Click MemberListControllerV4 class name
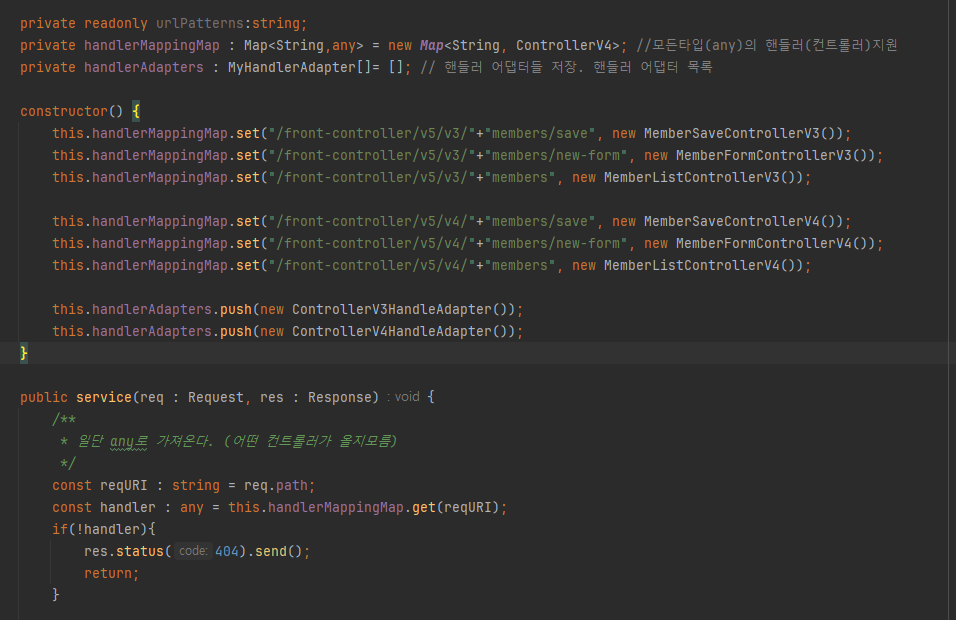The width and height of the screenshot is (956, 620). click(x=692, y=265)
